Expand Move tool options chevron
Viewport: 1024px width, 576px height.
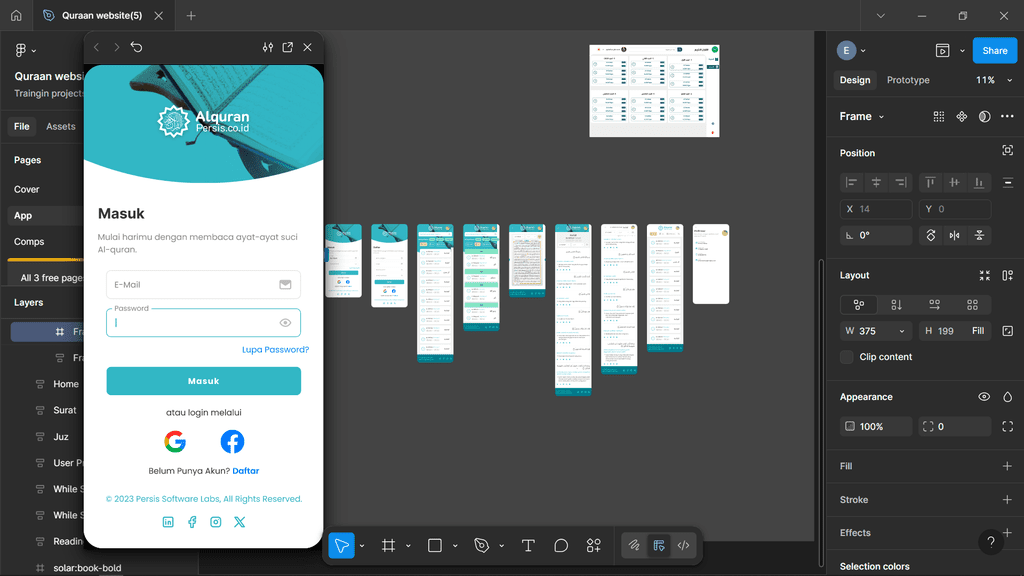click(x=362, y=546)
